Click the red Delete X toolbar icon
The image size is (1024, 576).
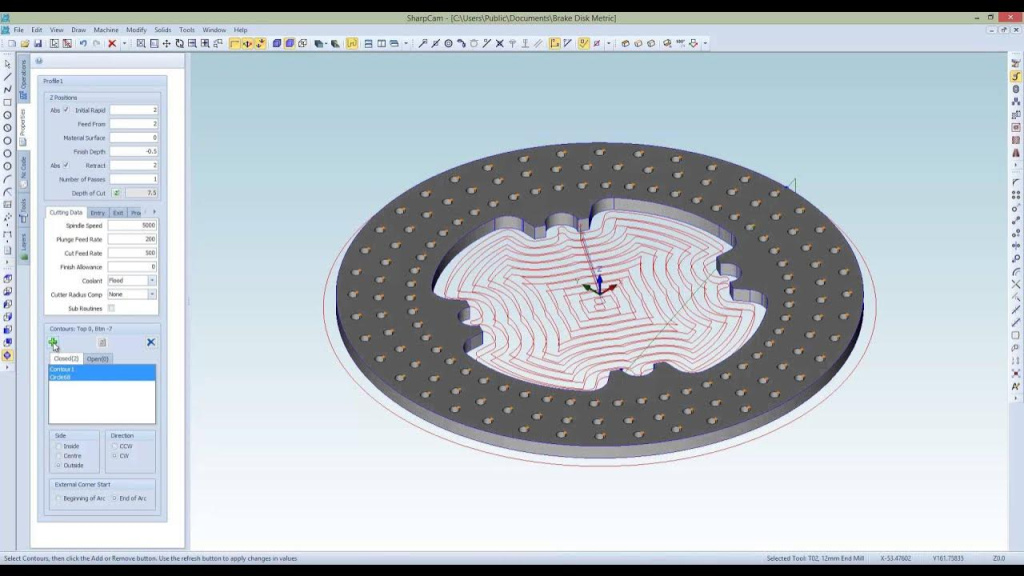pos(112,44)
